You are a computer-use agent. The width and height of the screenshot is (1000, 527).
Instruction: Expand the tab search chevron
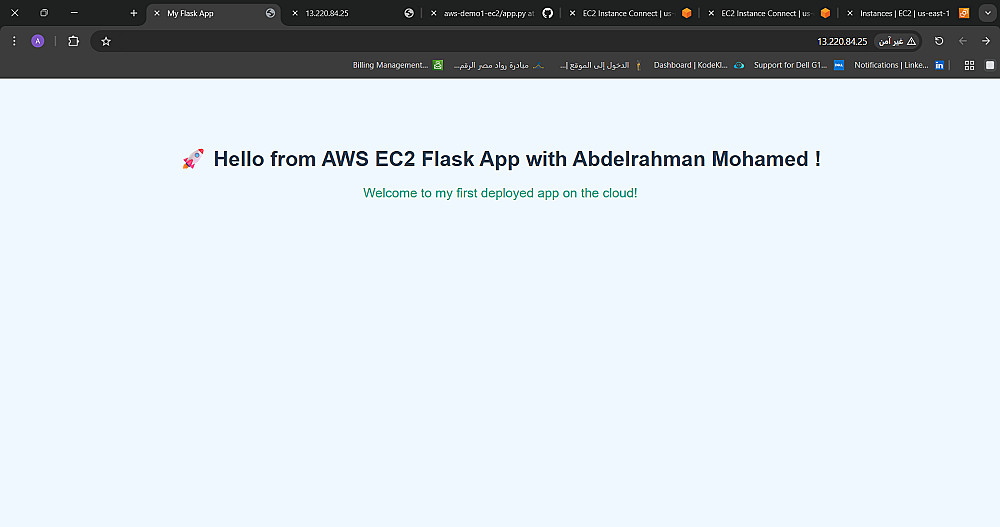coord(986,13)
